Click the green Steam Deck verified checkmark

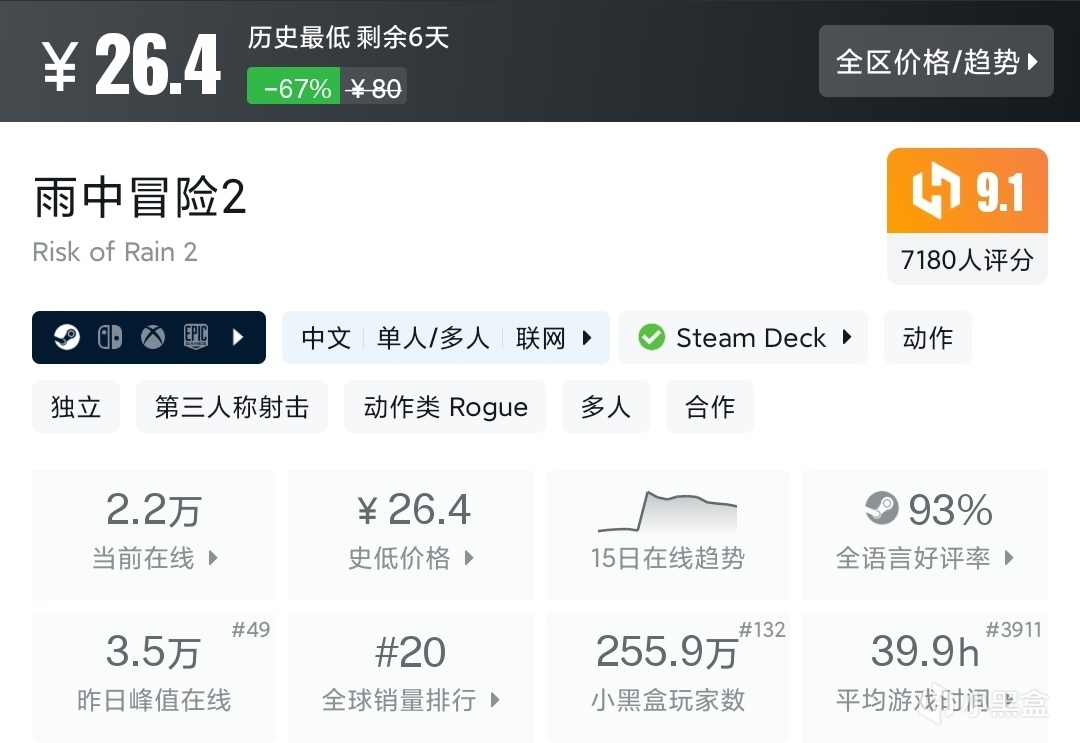[x=651, y=338]
